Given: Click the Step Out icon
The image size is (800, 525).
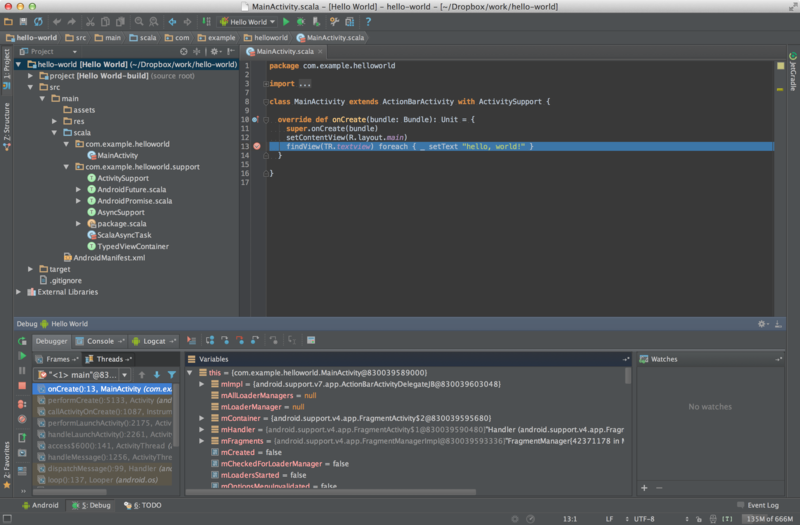Looking at the screenshot, I should [x=255, y=340].
